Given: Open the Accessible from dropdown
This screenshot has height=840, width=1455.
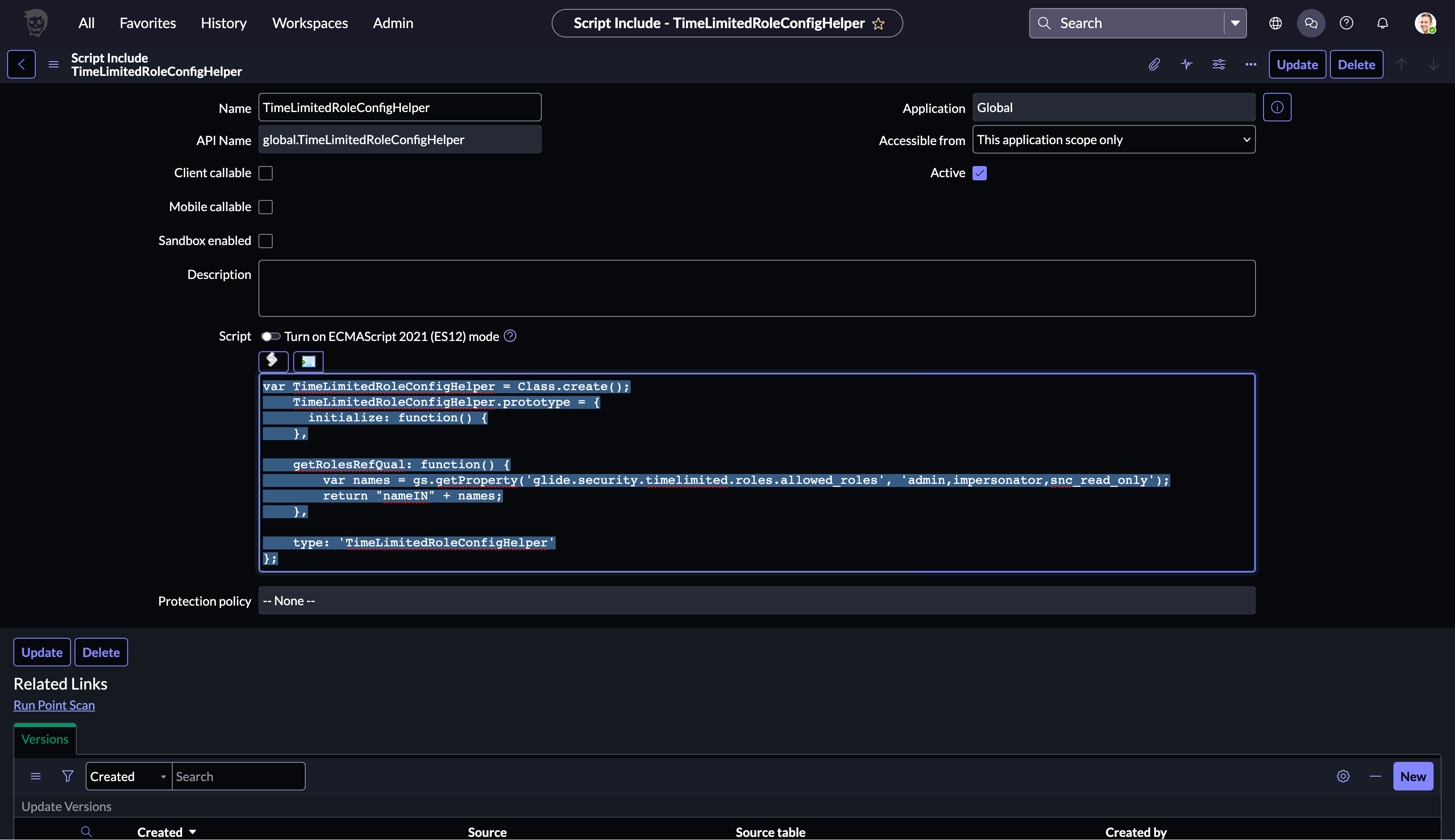Looking at the screenshot, I should pyautogui.click(x=1113, y=140).
